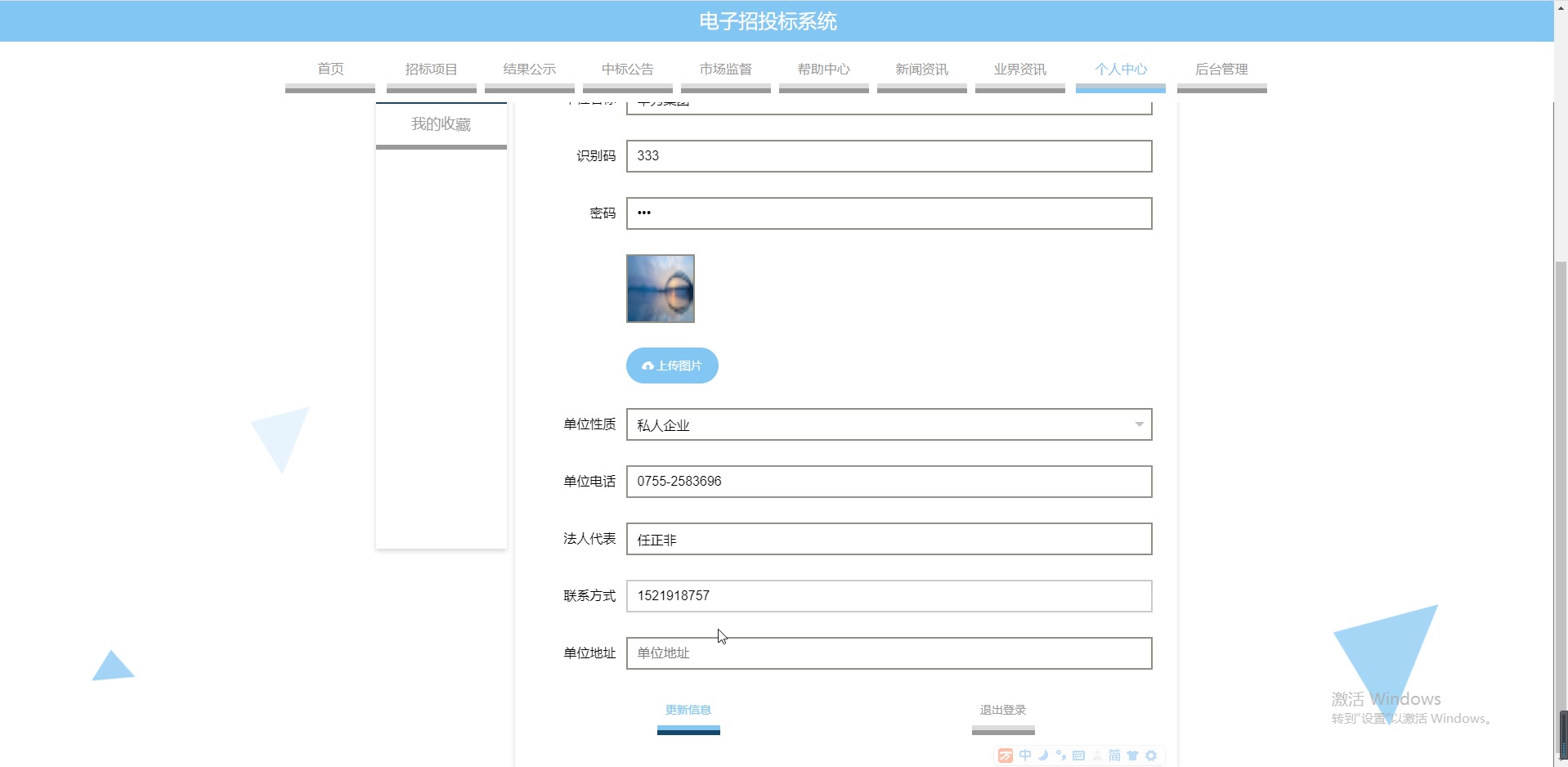This screenshot has height=767, width=1568.
Task: Switch to the 中标公告 tab
Action: click(x=627, y=70)
